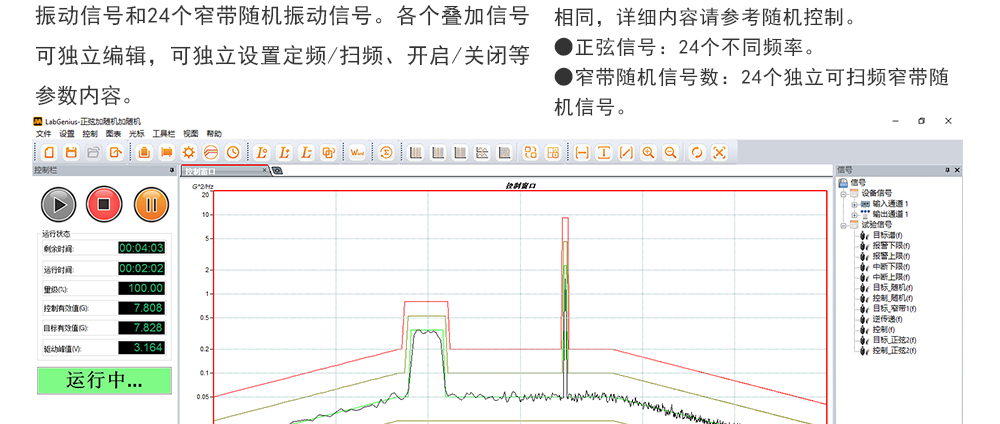Pause the test with orange button
This screenshot has height=424, width=1000.
coord(150,205)
